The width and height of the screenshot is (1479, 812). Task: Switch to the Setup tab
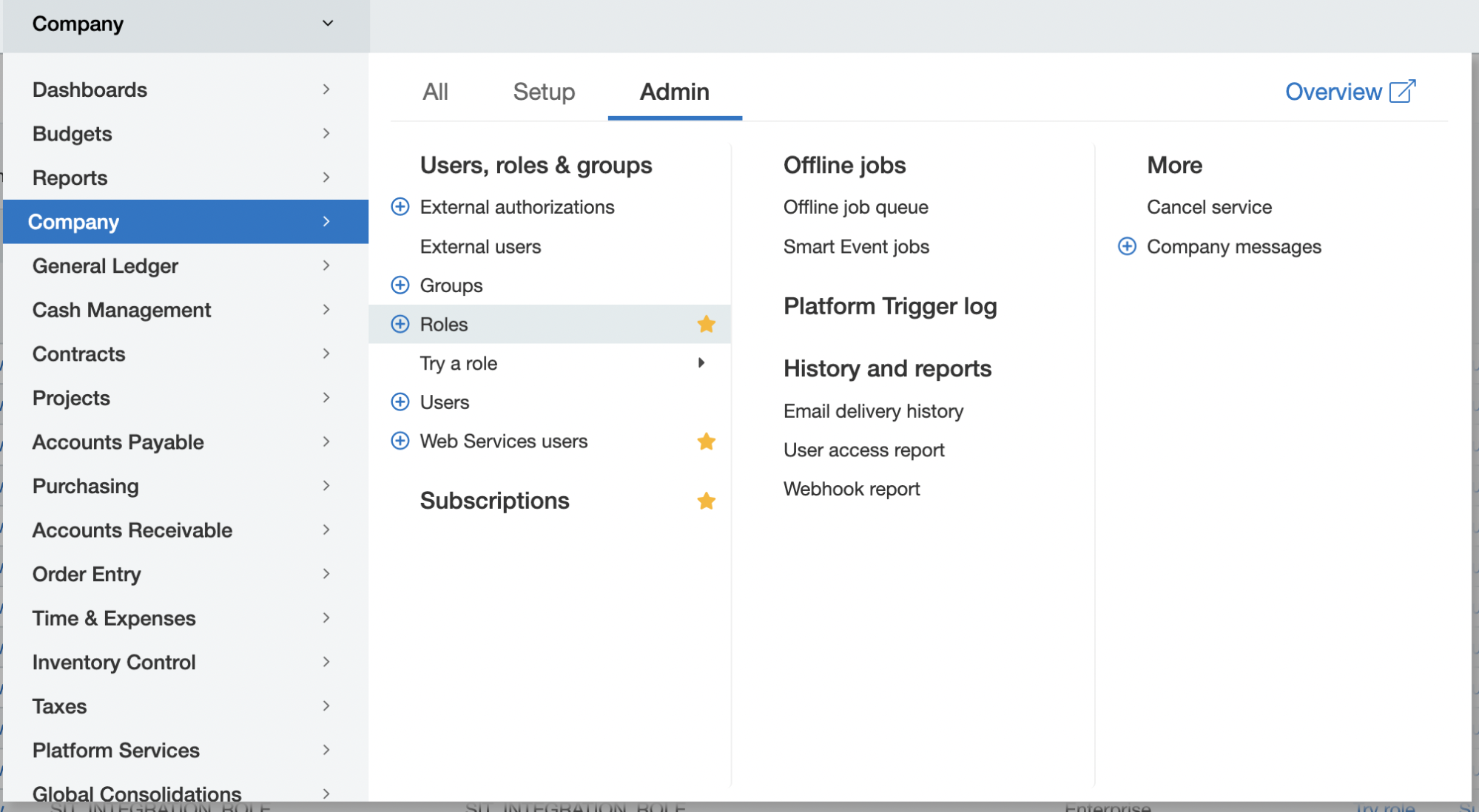(x=543, y=92)
